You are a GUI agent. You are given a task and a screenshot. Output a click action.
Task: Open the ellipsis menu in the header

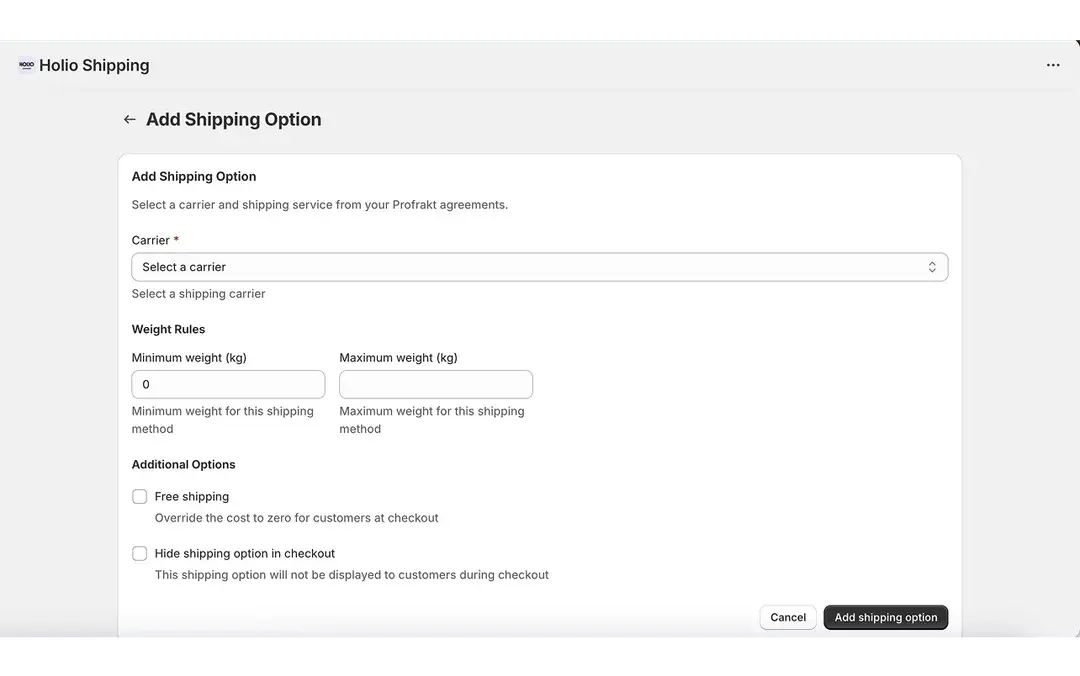pos(1053,64)
